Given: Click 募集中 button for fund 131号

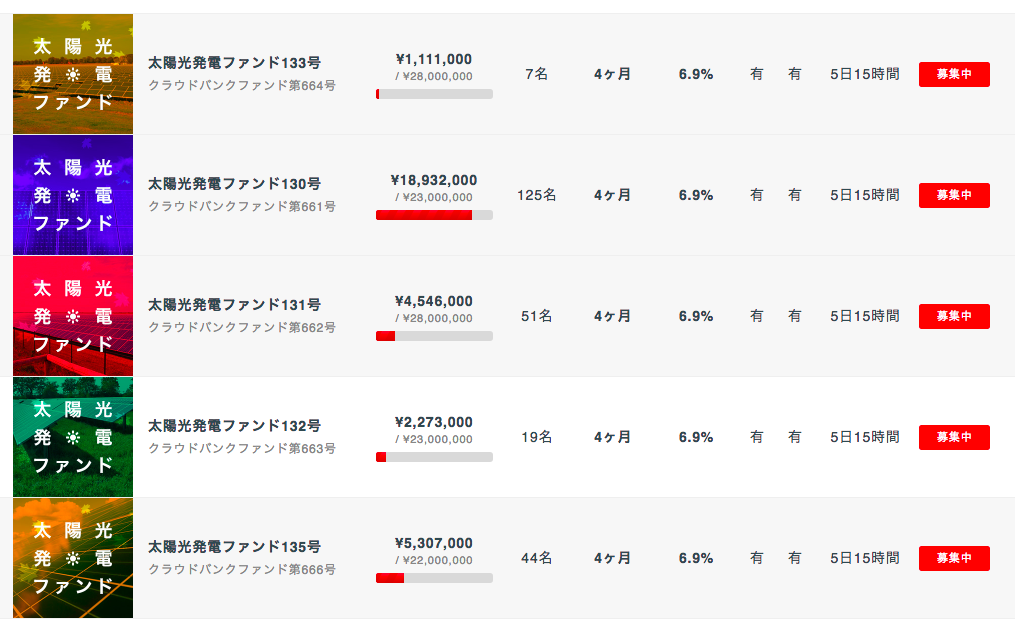Looking at the screenshot, I should 954,317.
